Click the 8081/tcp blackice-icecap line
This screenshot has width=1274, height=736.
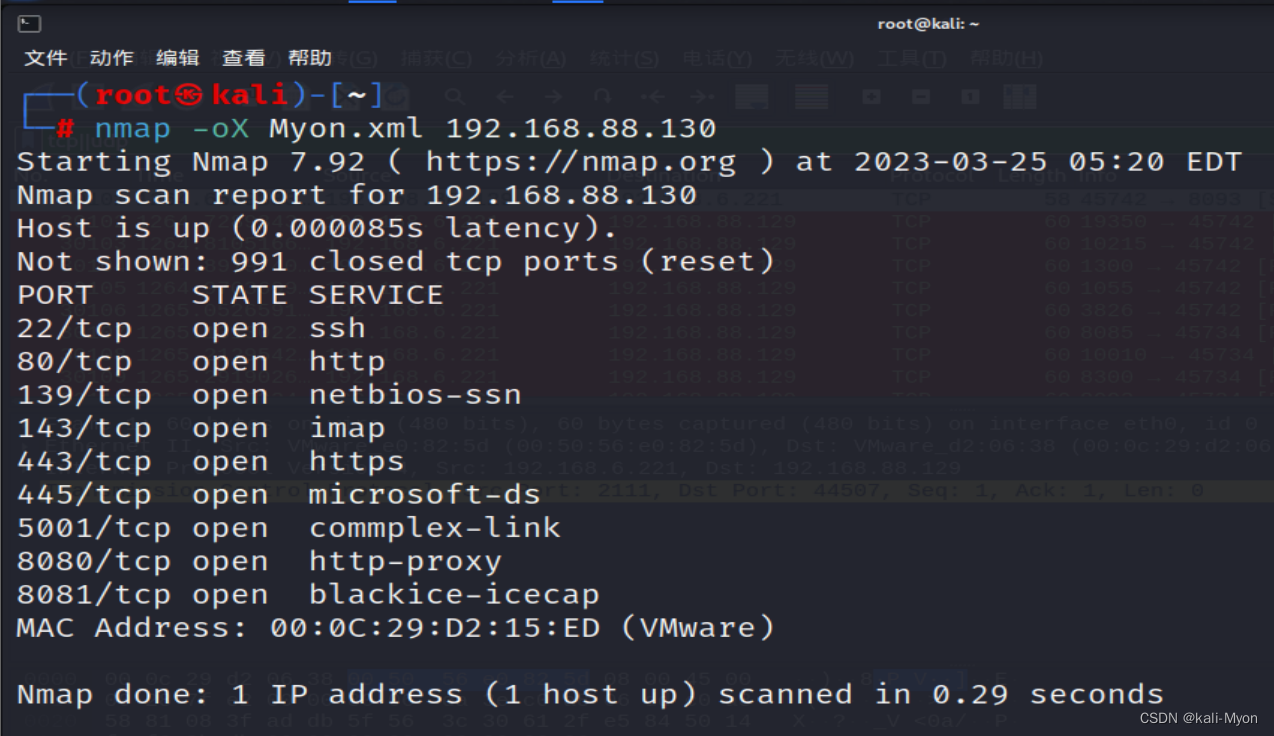[x=307, y=595]
